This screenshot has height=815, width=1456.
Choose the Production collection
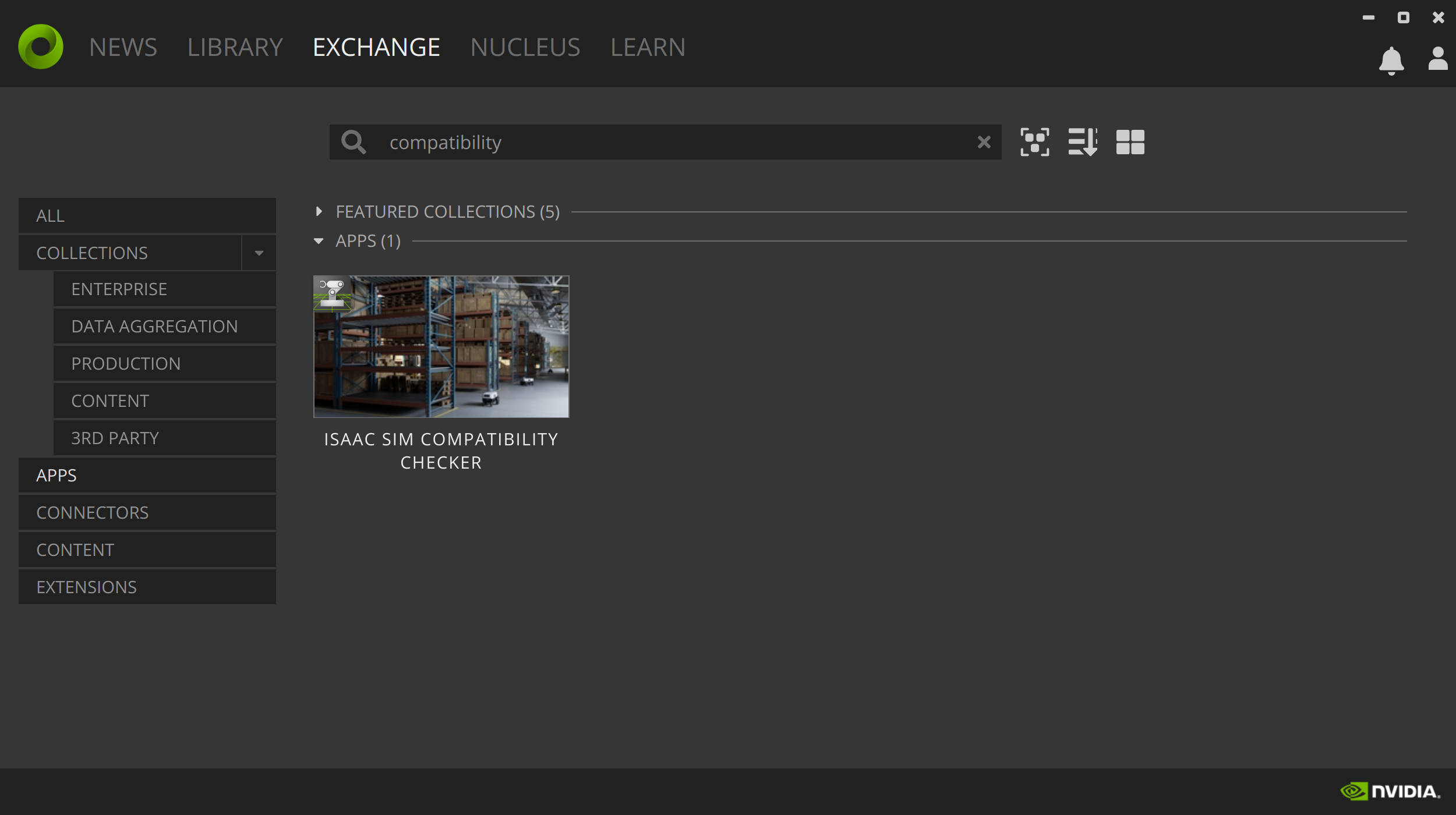pos(165,363)
